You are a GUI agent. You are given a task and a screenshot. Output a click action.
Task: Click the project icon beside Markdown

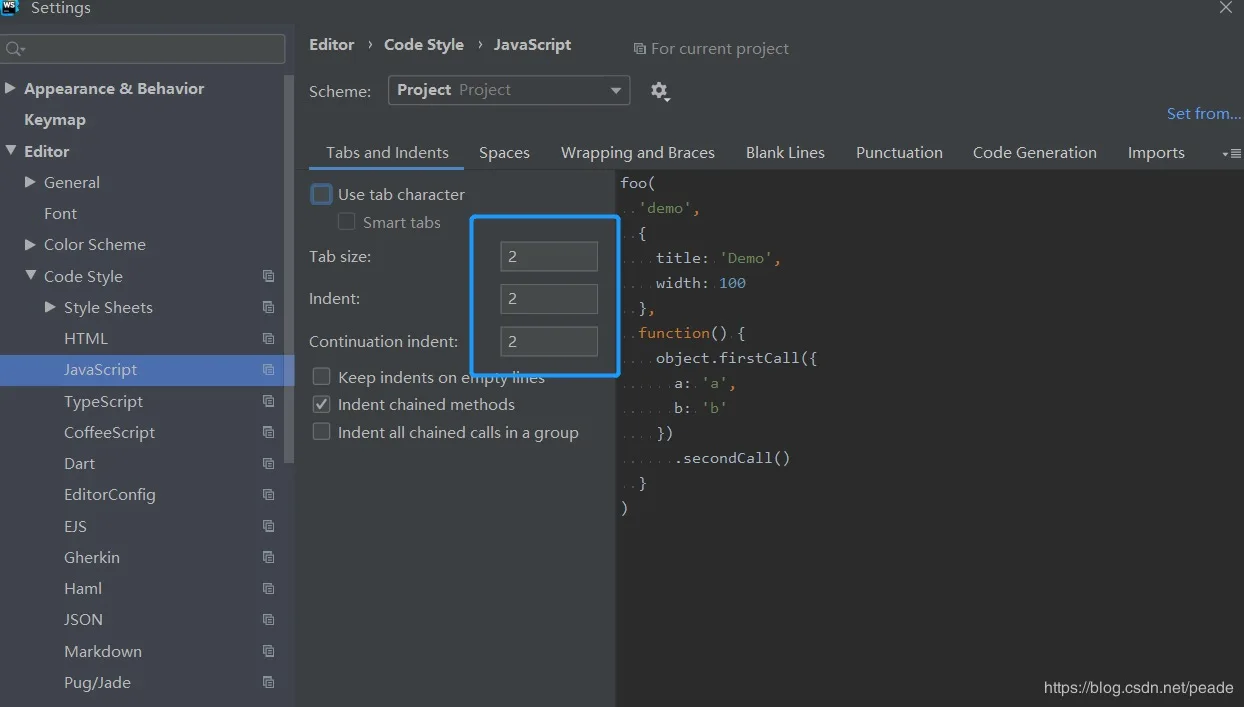click(x=268, y=651)
